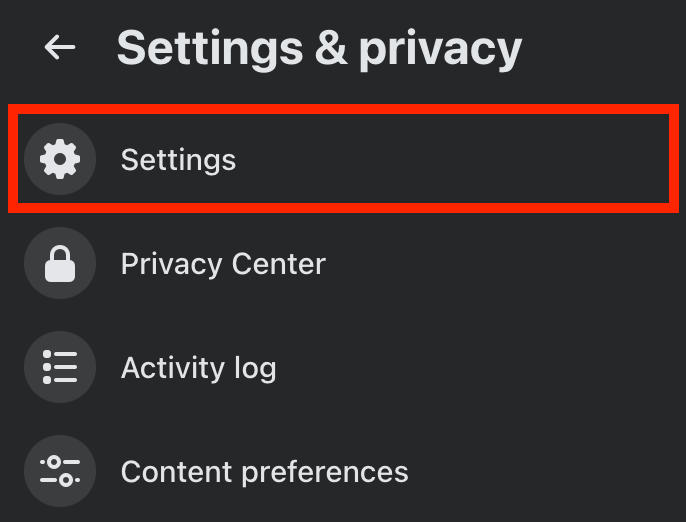Click the Content preferences text label
The width and height of the screenshot is (686, 522).
(264, 473)
